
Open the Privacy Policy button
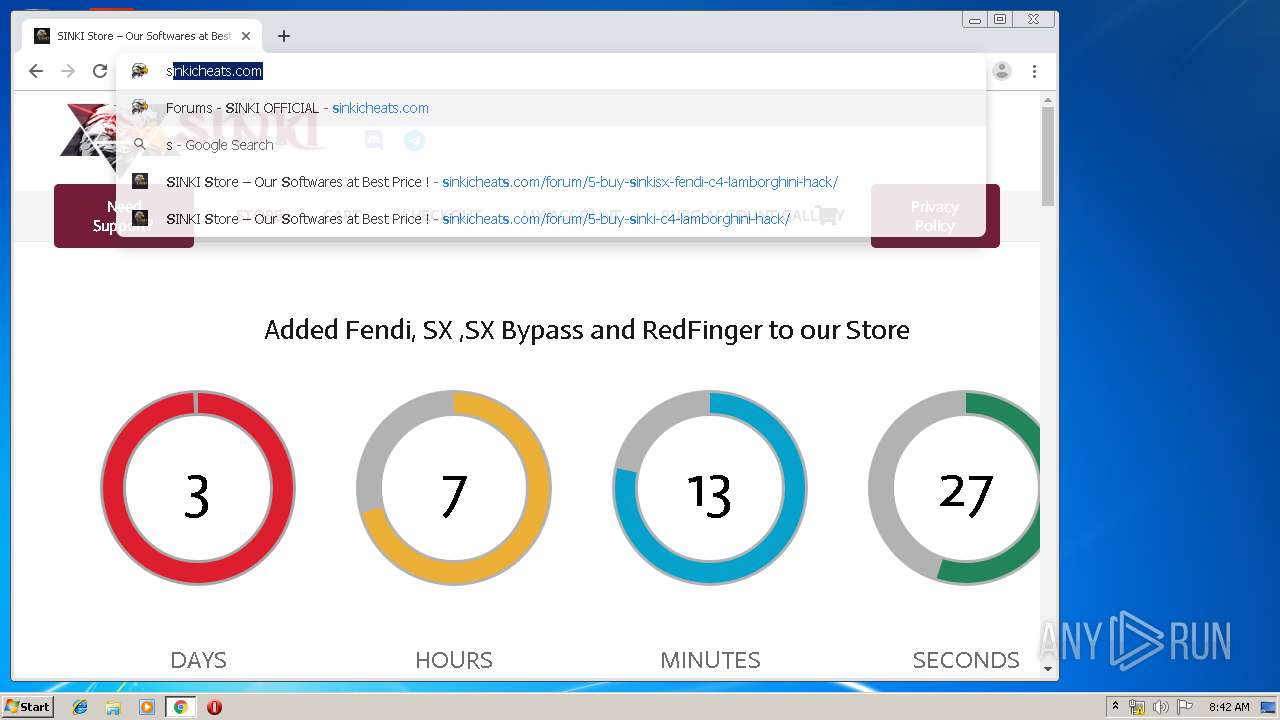pos(935,216)
